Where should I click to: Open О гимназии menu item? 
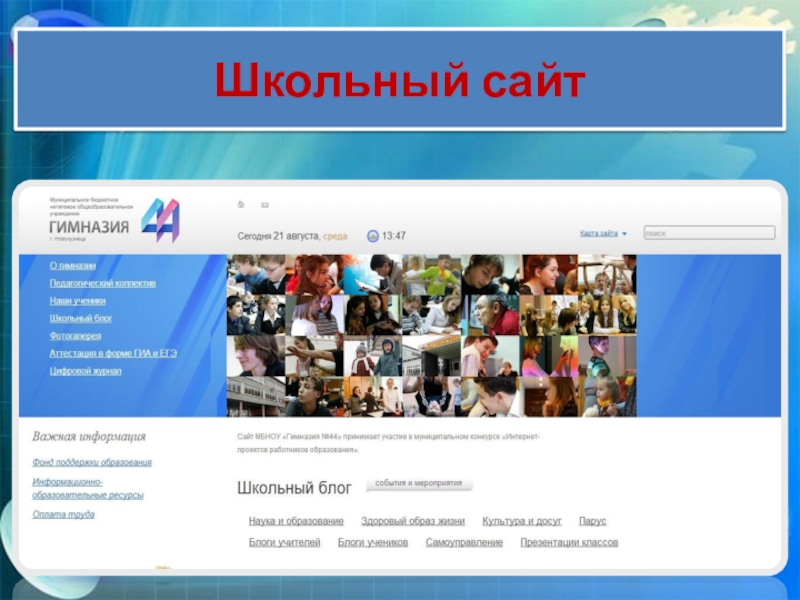click(x=72, y=266)
